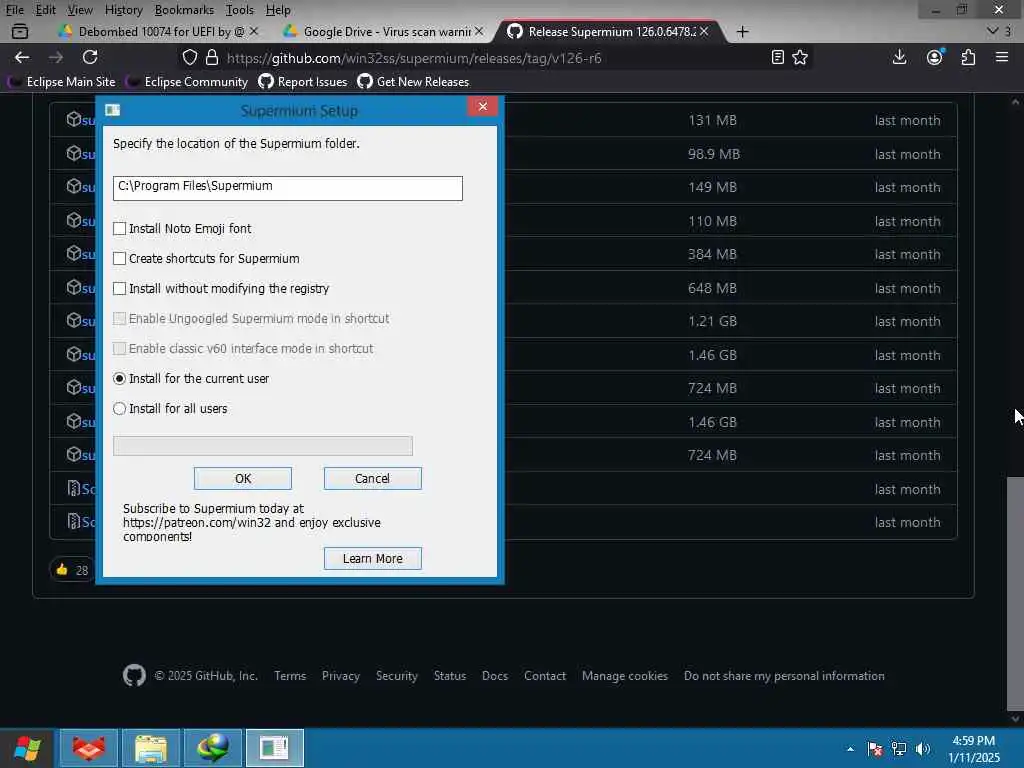Click the Supermium folder path field
The width and height of the screenshot is (1024, 768).
click(287, 188)
